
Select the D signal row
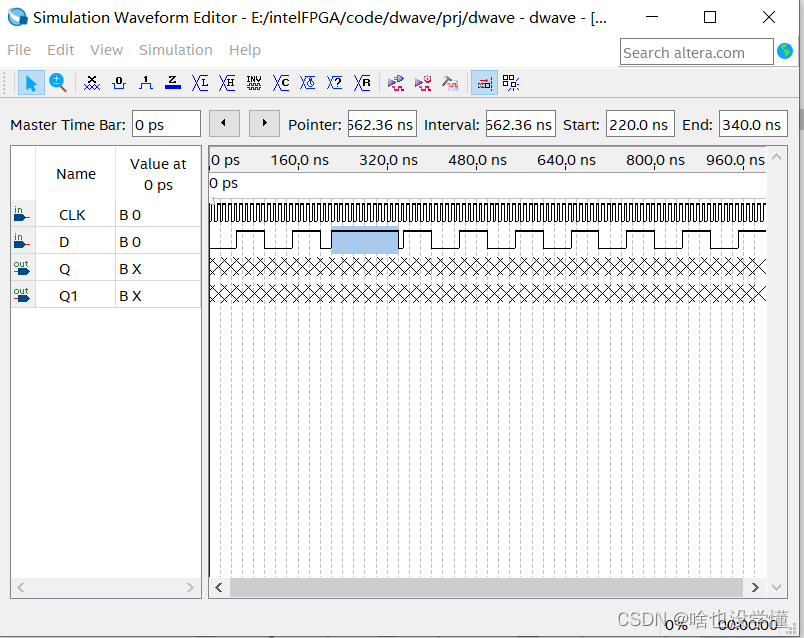106,241
